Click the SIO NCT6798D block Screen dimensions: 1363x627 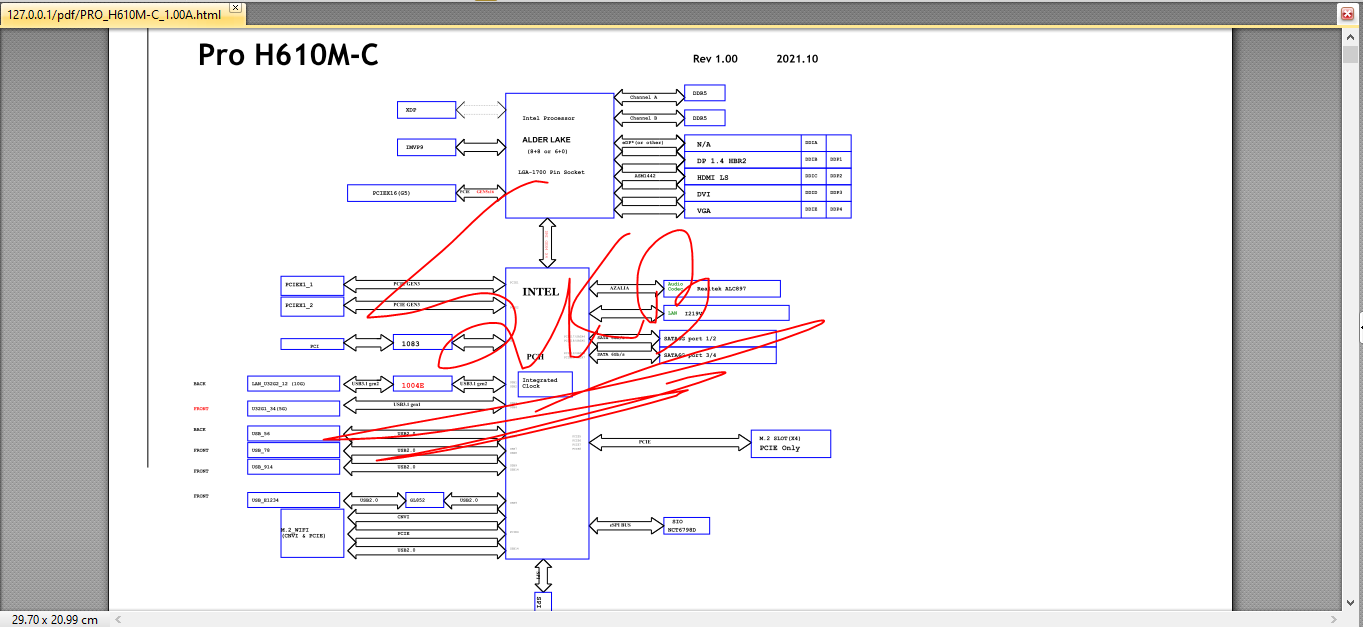coord(686,525)
